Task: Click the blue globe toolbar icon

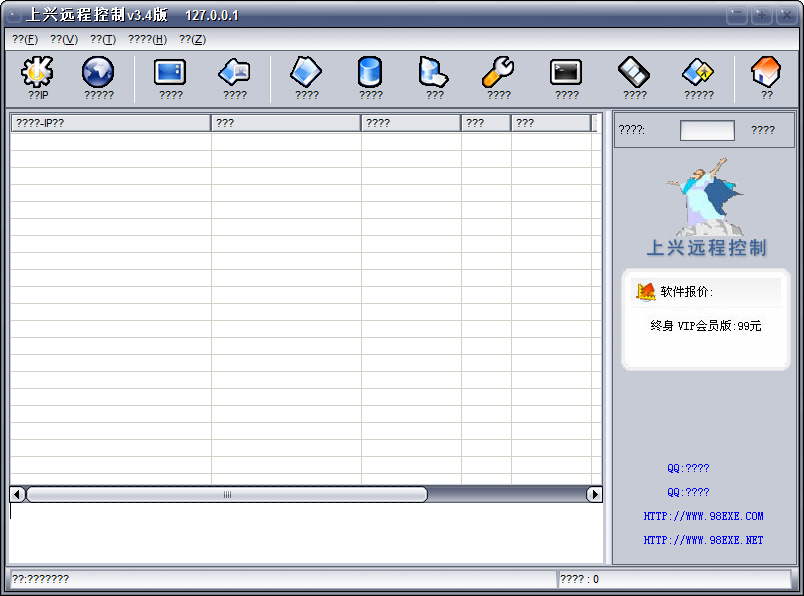Action: coord(98,74)
